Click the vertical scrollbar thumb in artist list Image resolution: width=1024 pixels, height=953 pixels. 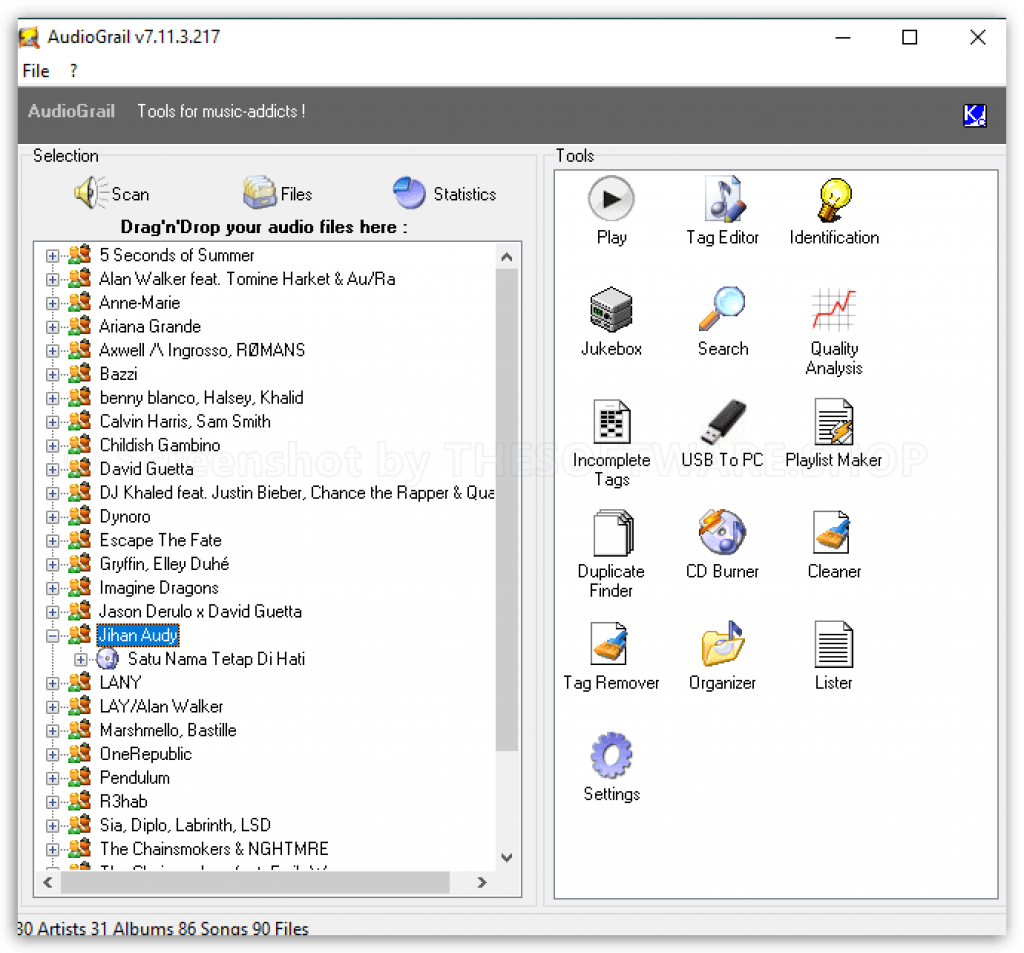507,509
